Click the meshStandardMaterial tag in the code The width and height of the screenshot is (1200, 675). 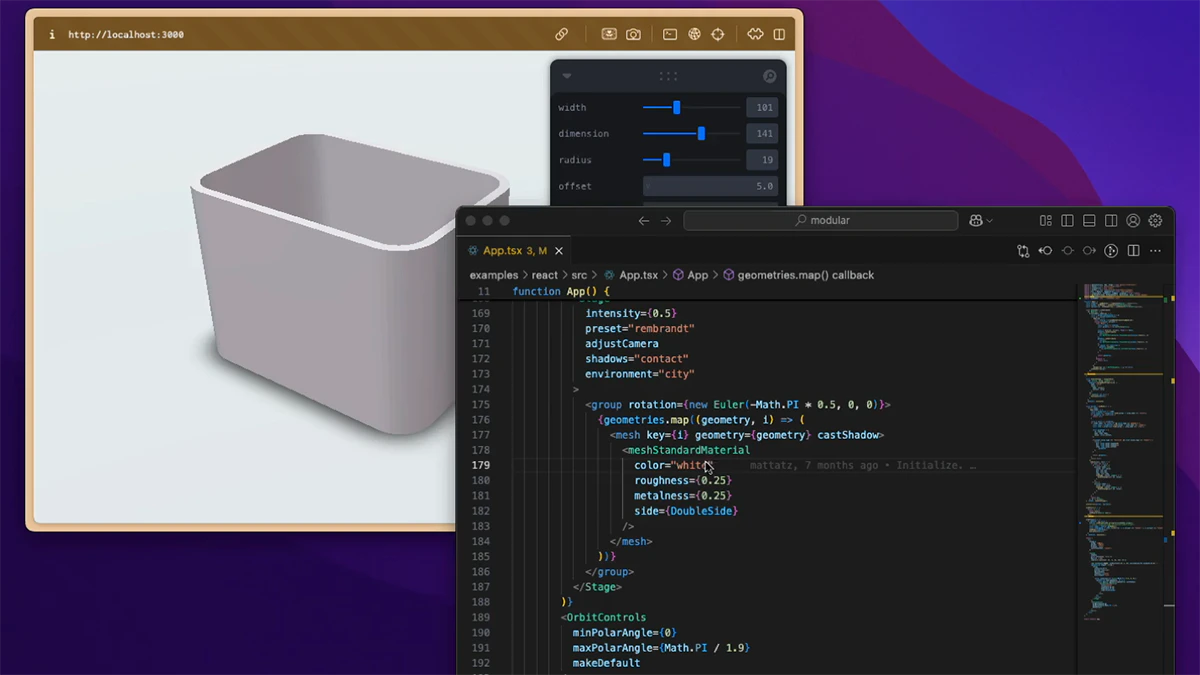coord(686,450)
